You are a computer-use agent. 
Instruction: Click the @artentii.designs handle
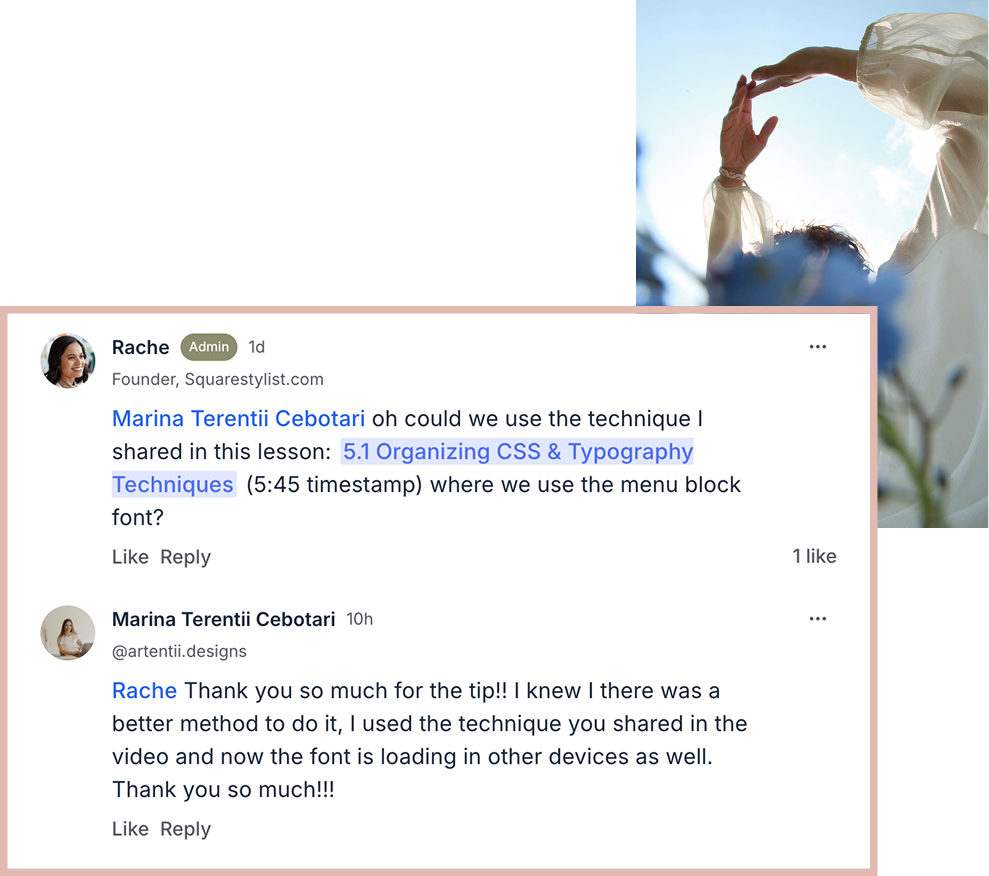point(179,651)
